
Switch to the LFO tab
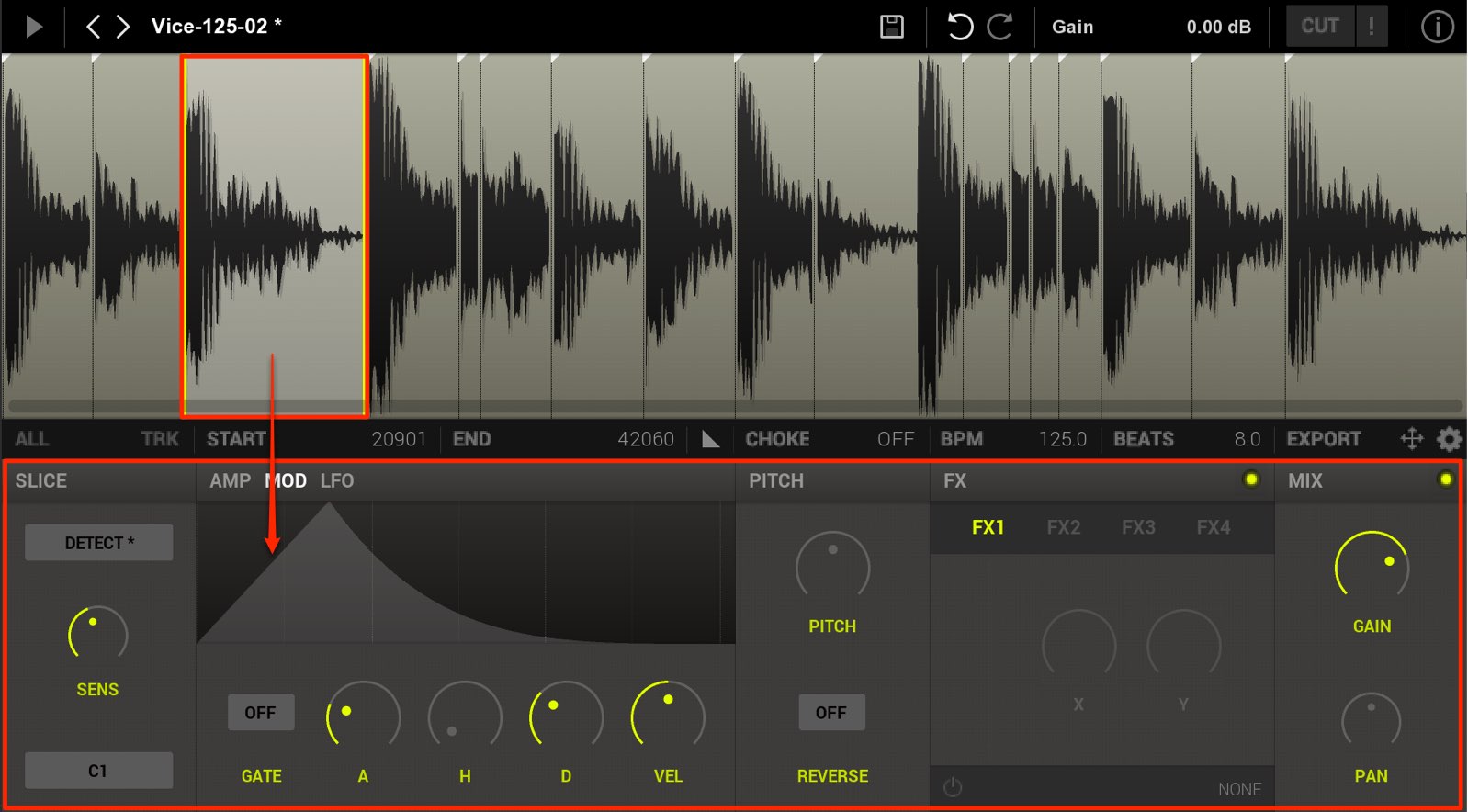(337, 480)
